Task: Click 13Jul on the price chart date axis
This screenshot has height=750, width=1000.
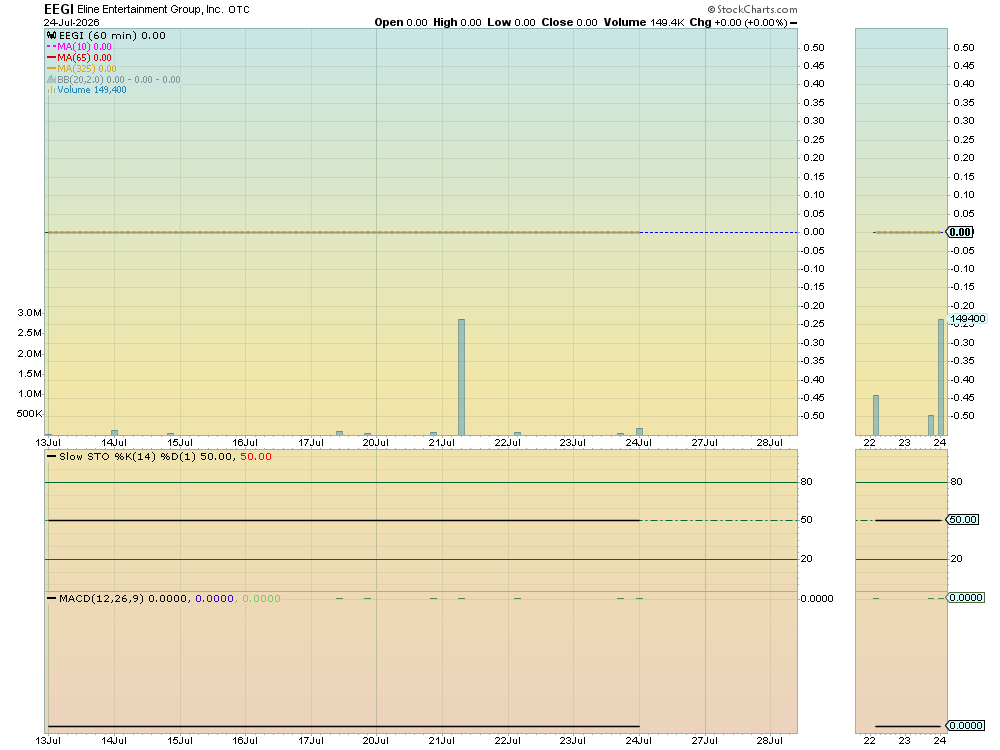Action: (48, 443)
